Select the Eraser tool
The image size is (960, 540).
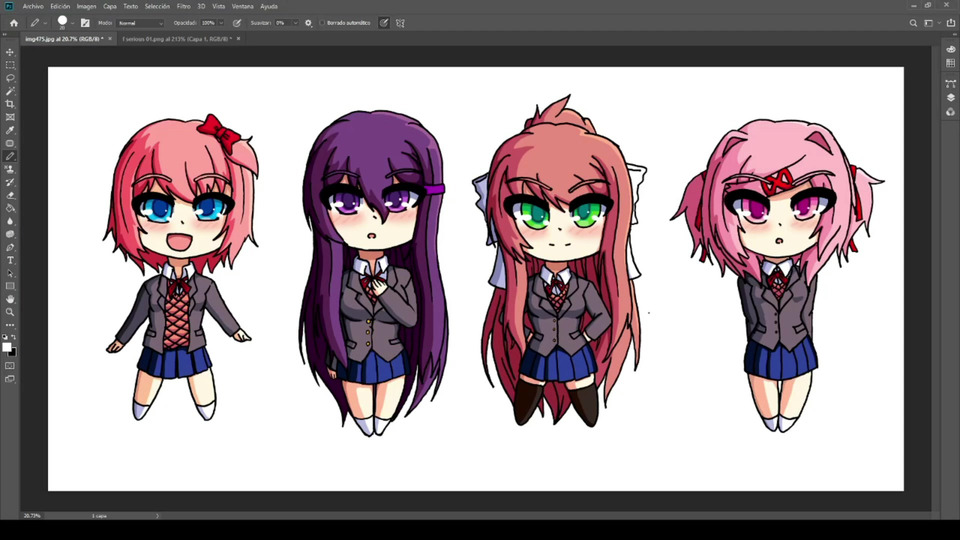pyautogui.click(x=10, y=195)
